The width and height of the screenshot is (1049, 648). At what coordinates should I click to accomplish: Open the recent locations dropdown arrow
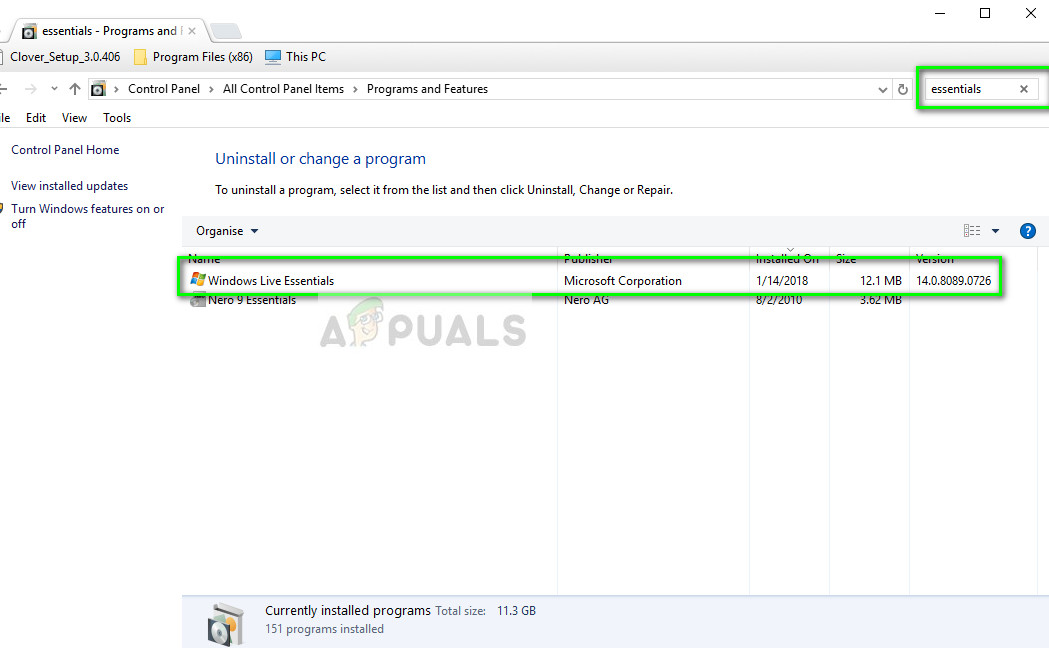click(54, 89)
